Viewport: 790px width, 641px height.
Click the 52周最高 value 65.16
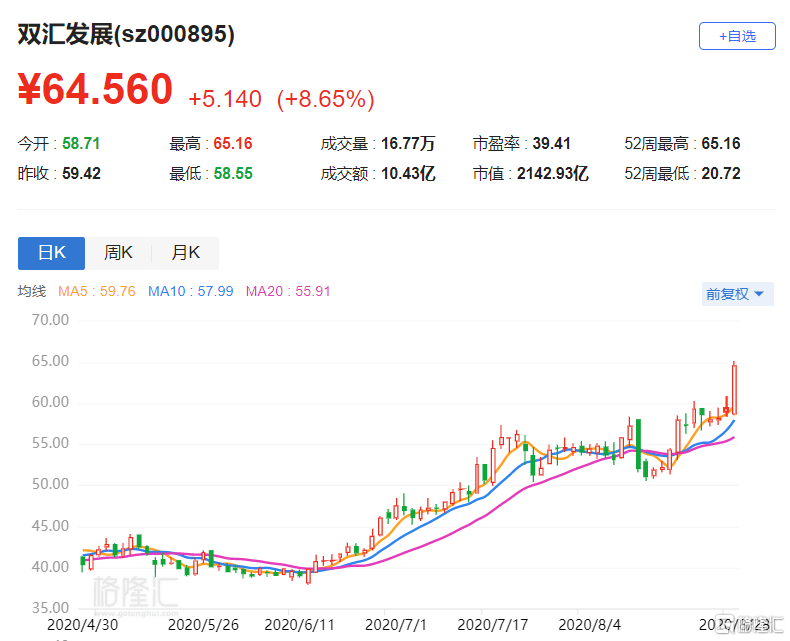coord(721,144)
